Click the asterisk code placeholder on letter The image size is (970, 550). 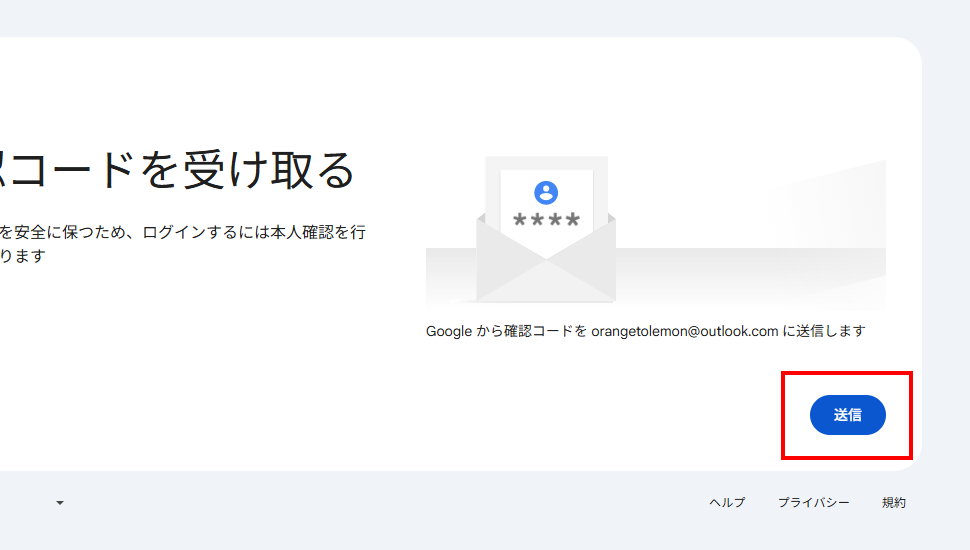coord(546,220)
